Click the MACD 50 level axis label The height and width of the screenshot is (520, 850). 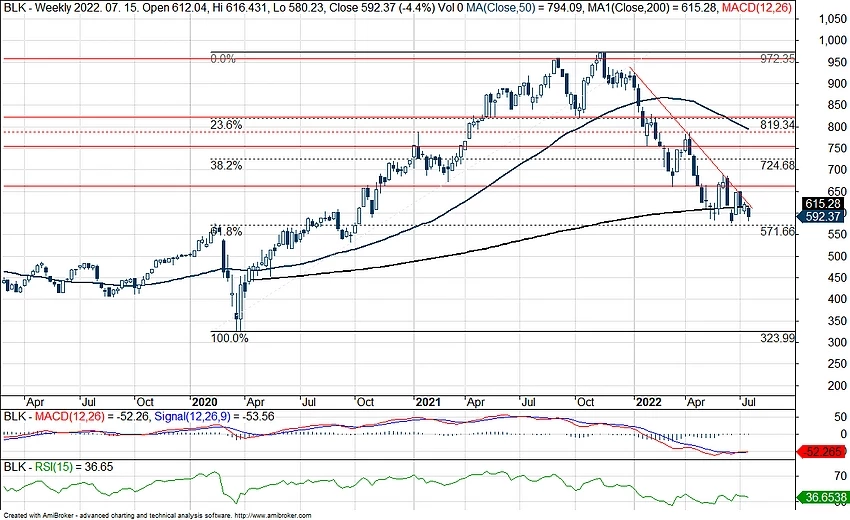pyautogui.click(x=841, y=417)
